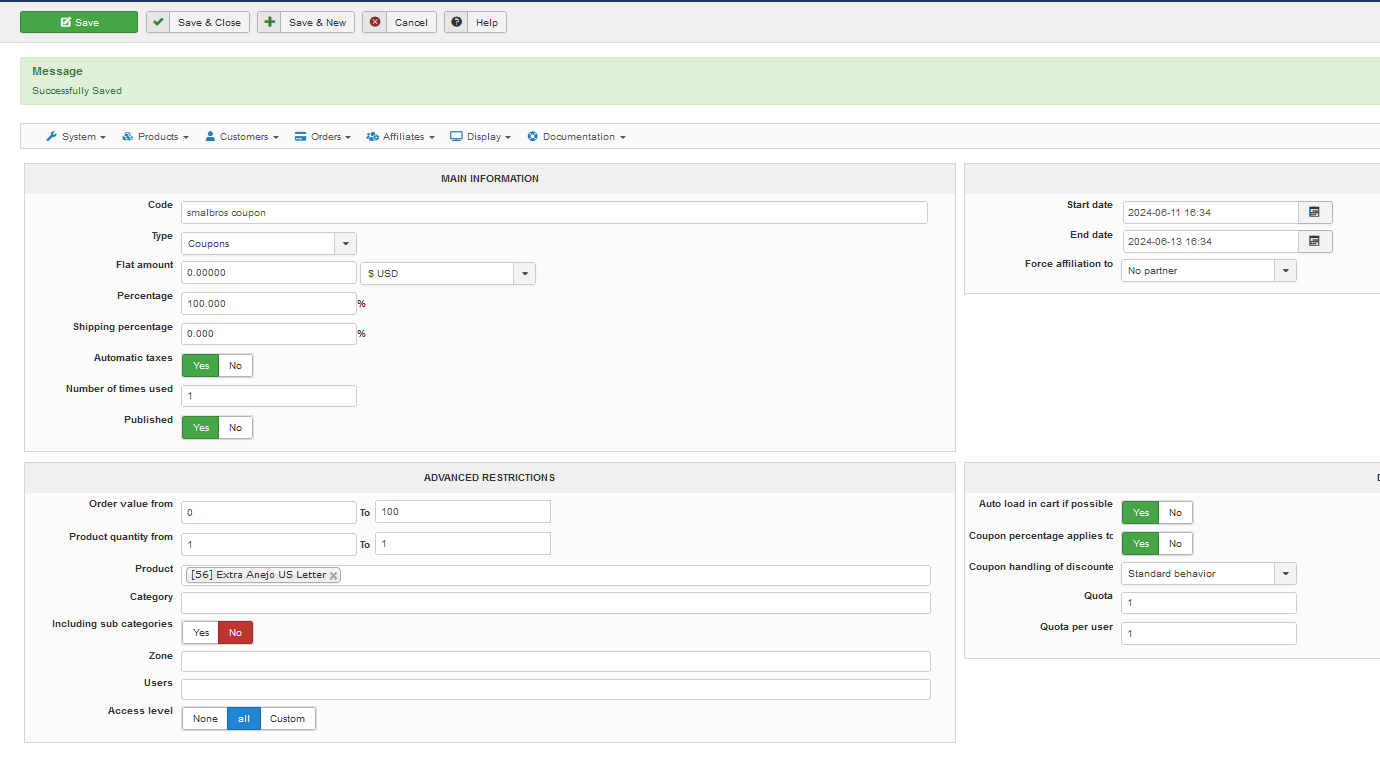Set Auto load in cart to Yes

point(1140,512)
